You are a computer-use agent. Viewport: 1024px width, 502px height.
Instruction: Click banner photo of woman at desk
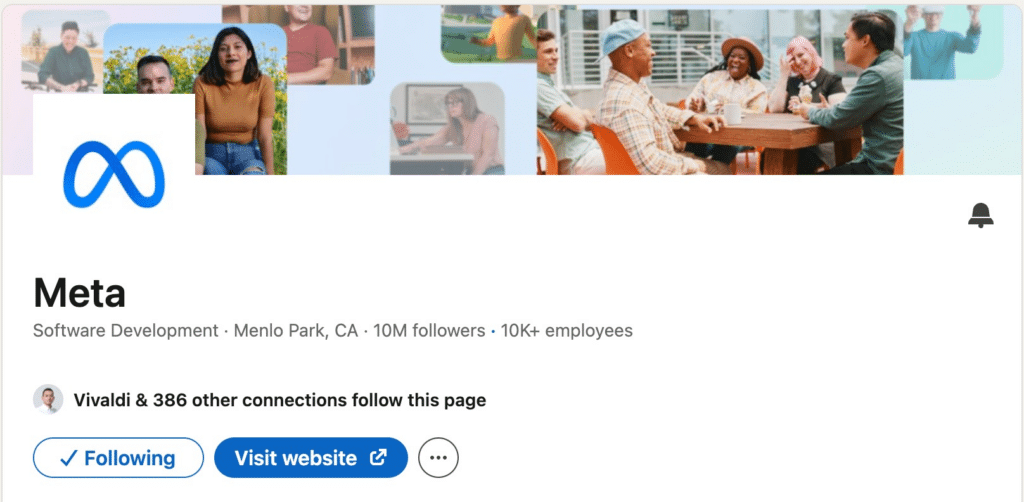point(447,129)
